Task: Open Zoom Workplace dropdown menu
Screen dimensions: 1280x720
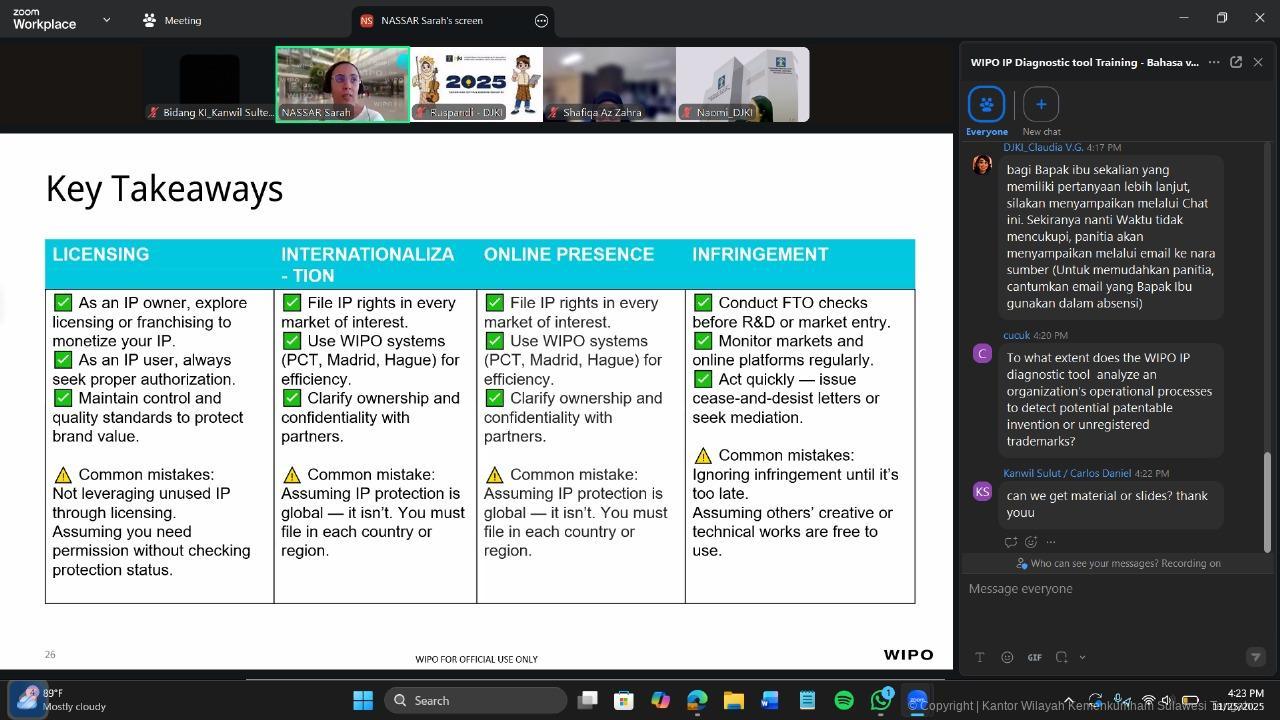Action: (106, 20)
